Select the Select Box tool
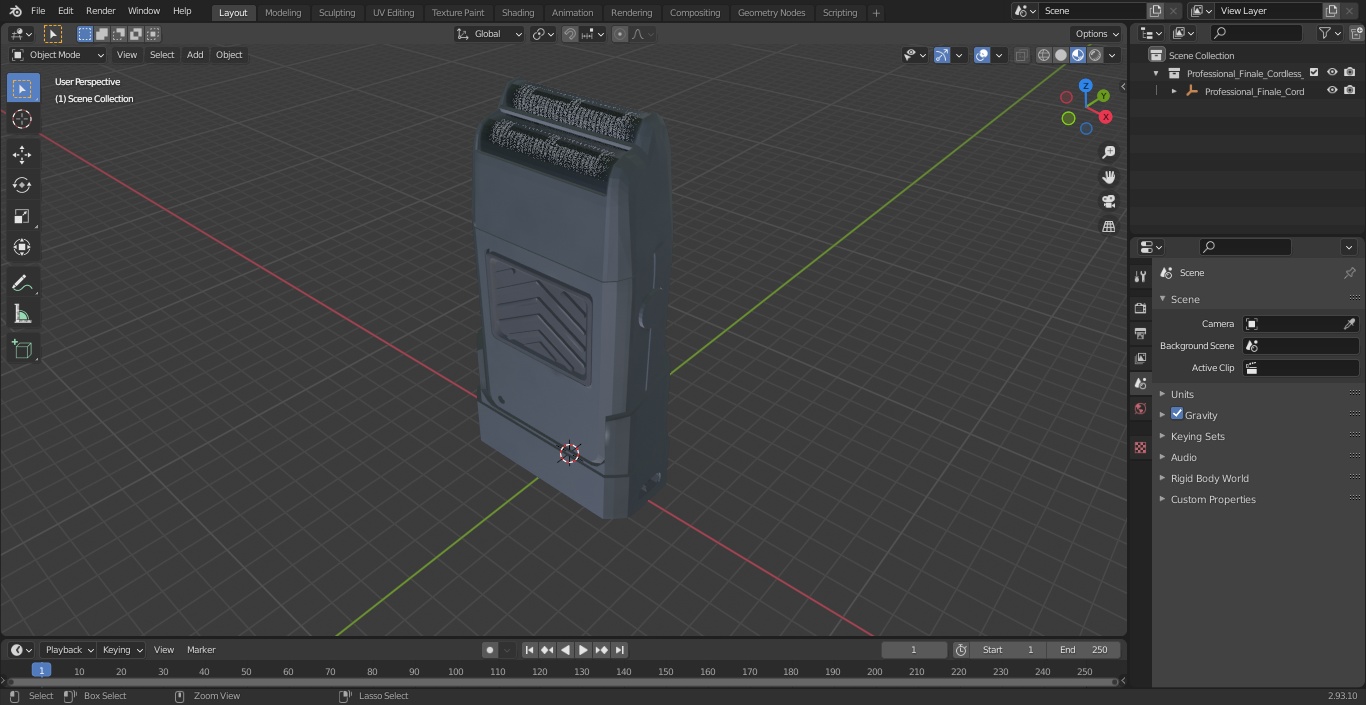This screenshot has width=1366, height=705. (22, 88)
